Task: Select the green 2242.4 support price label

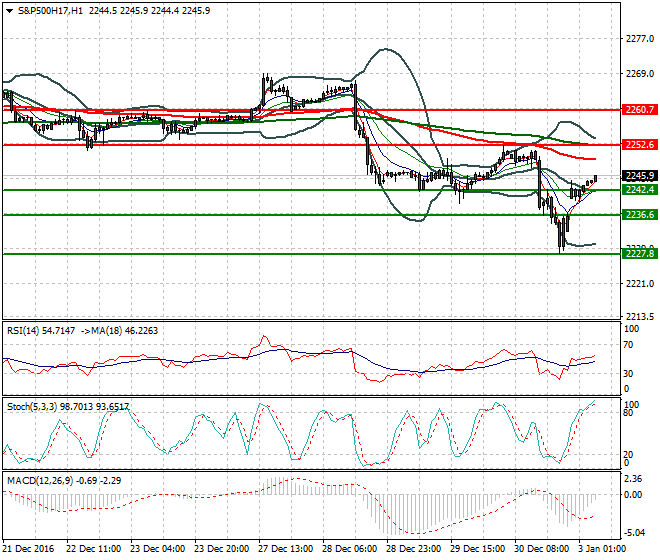Action: click(x=639, y=190)
